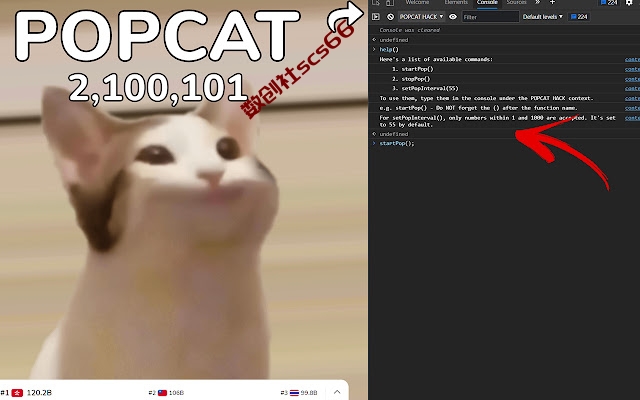This screenshot has height=400, width=640.
Task: Click the 120.2B leaderboard score
Action: (x=39, y=393)
